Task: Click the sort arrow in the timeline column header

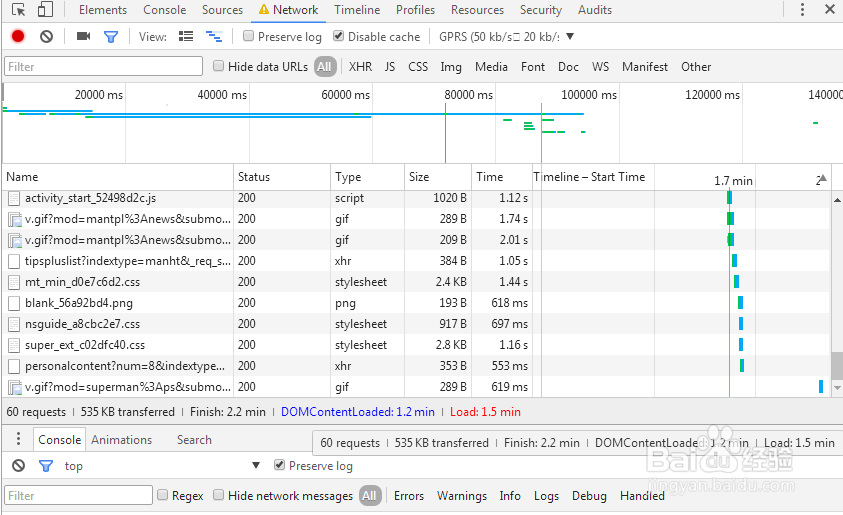Action: pyautogui.click(x=821, y=179)
